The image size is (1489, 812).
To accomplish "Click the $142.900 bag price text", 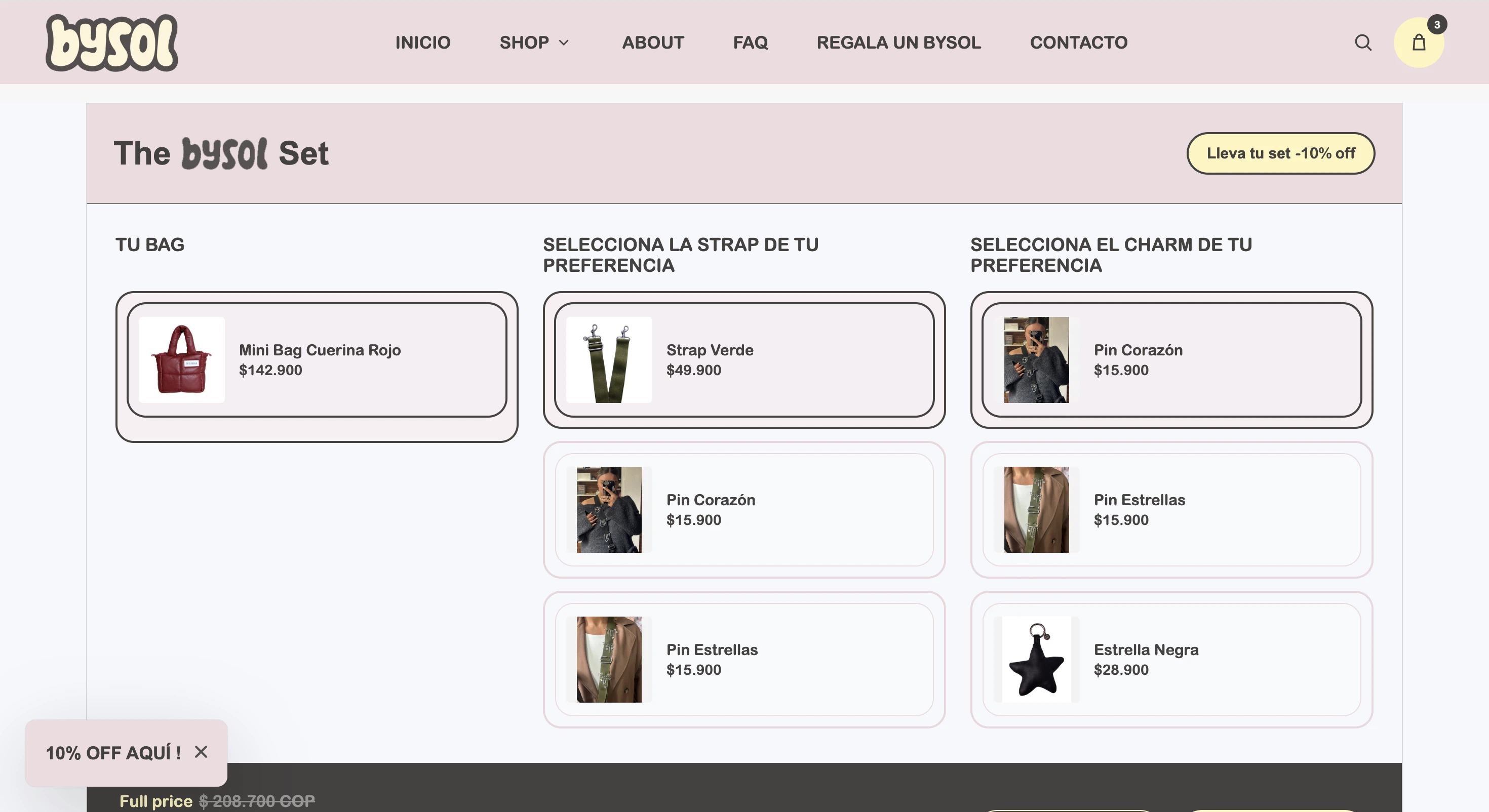I will 270,370.
